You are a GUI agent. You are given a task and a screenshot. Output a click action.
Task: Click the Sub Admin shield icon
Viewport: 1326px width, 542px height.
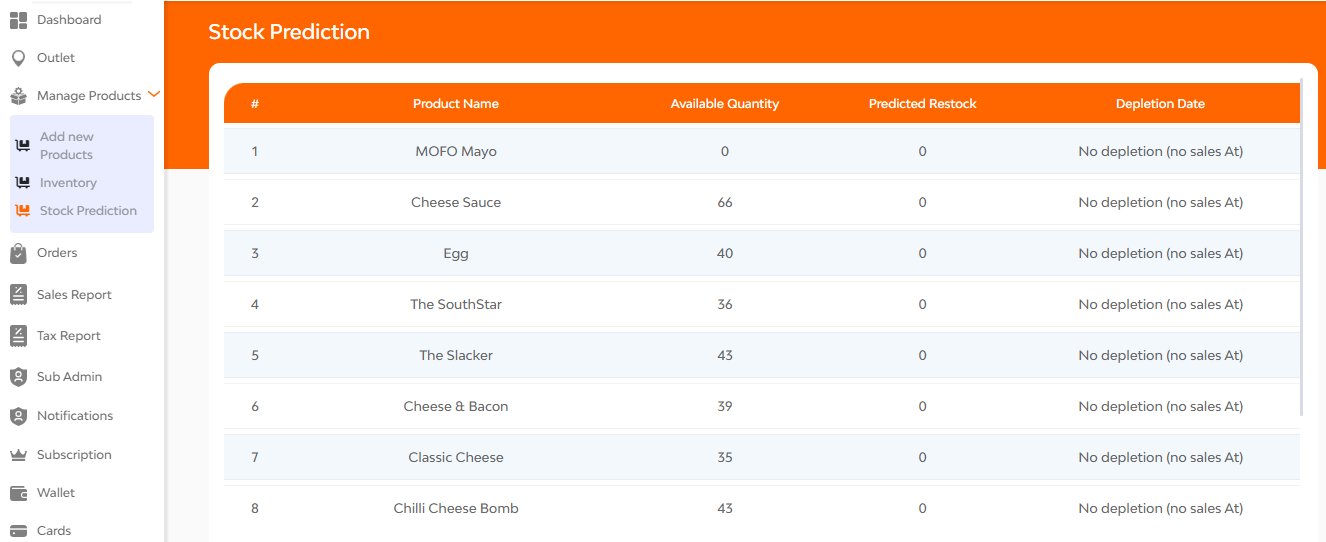click(x=18, y=377)
